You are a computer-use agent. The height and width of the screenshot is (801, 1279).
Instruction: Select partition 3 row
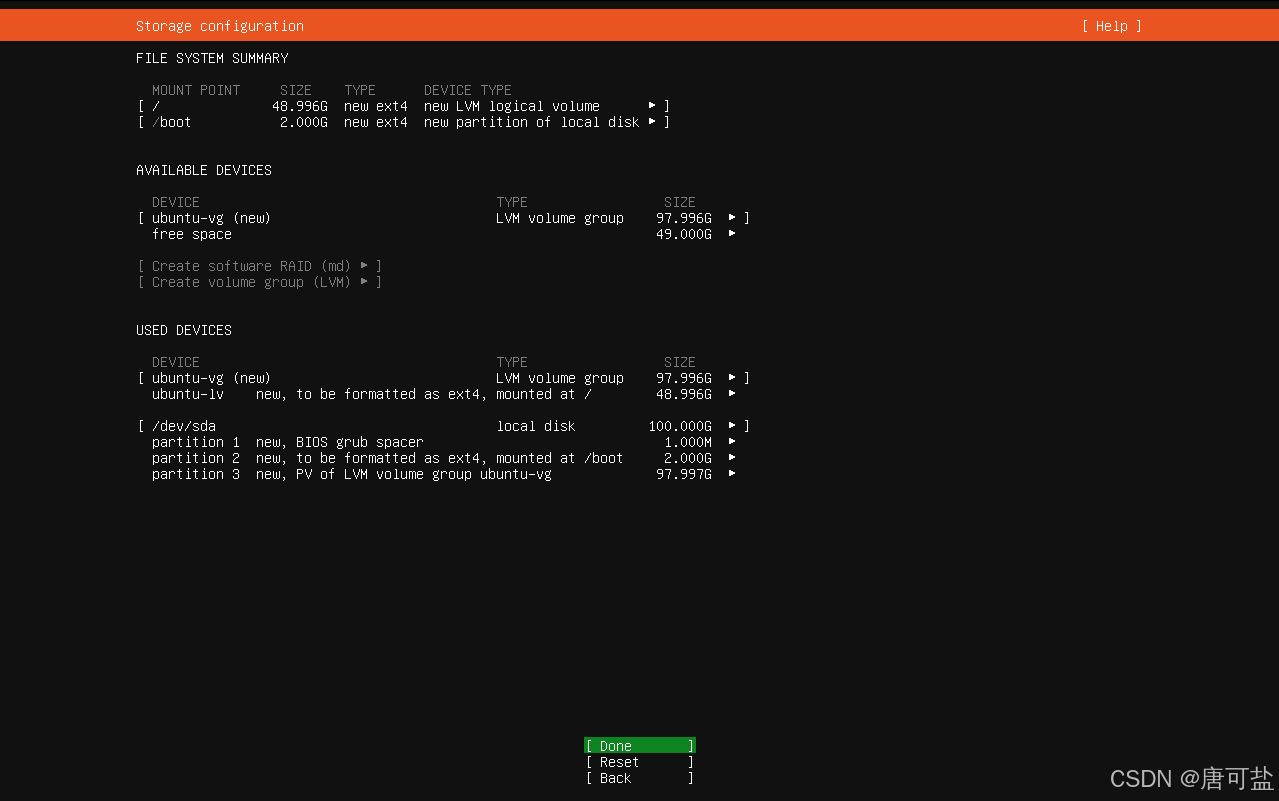tap(444, 474)
